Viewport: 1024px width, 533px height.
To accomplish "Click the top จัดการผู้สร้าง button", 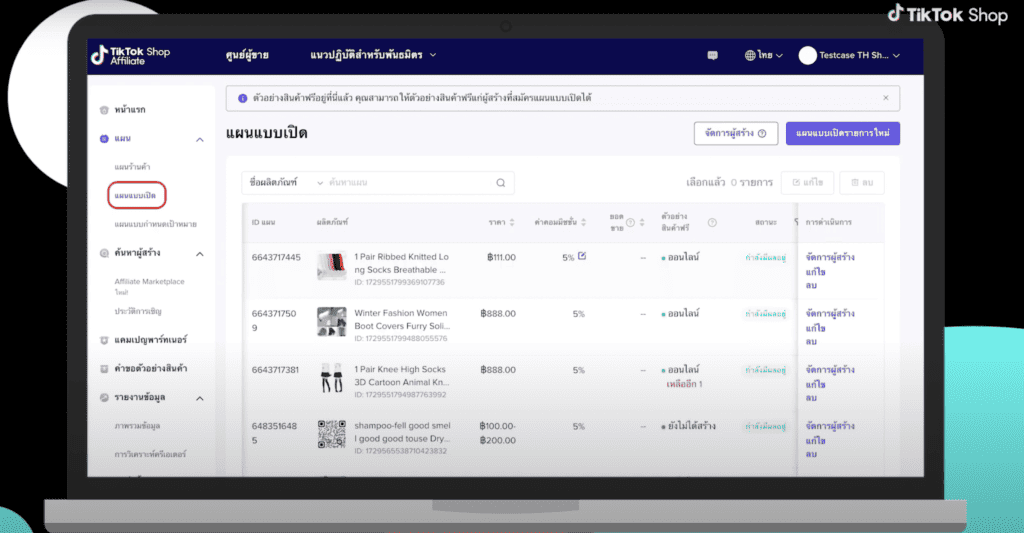I will coord(736,133).
